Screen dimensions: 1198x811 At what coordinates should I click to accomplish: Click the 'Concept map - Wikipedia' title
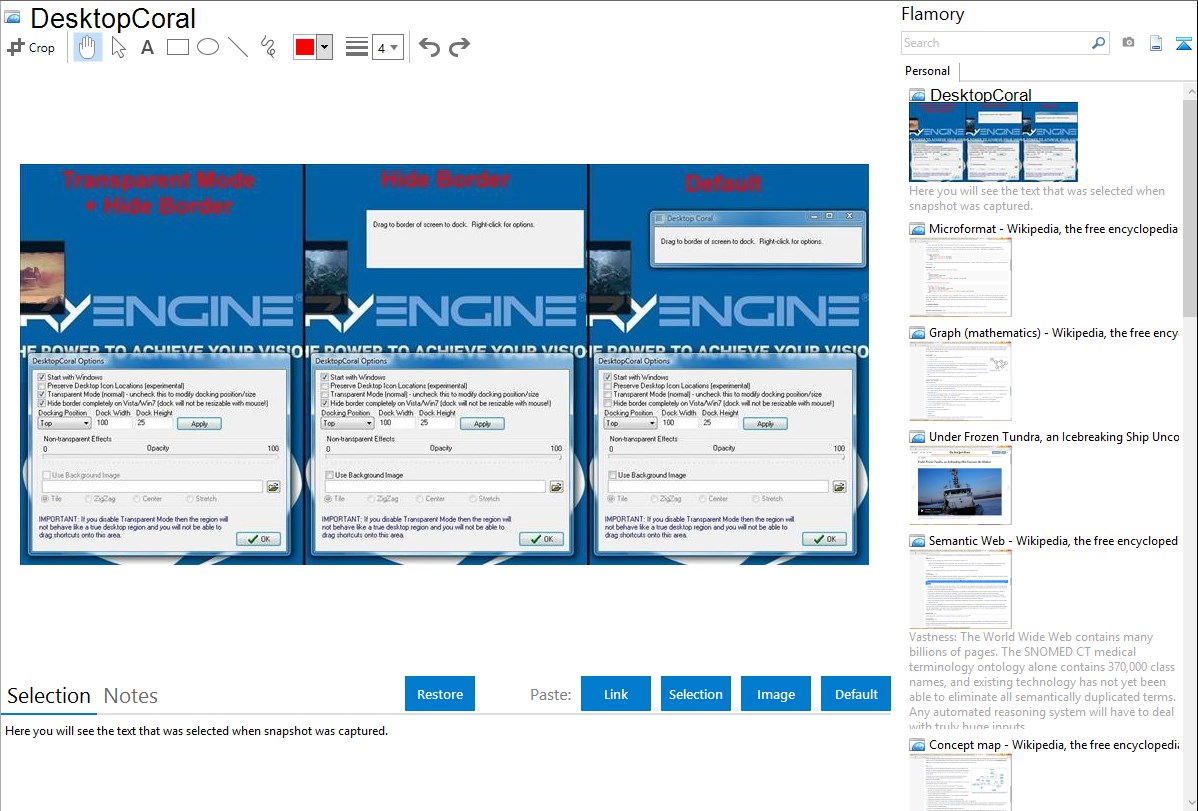coord(1054,744)
